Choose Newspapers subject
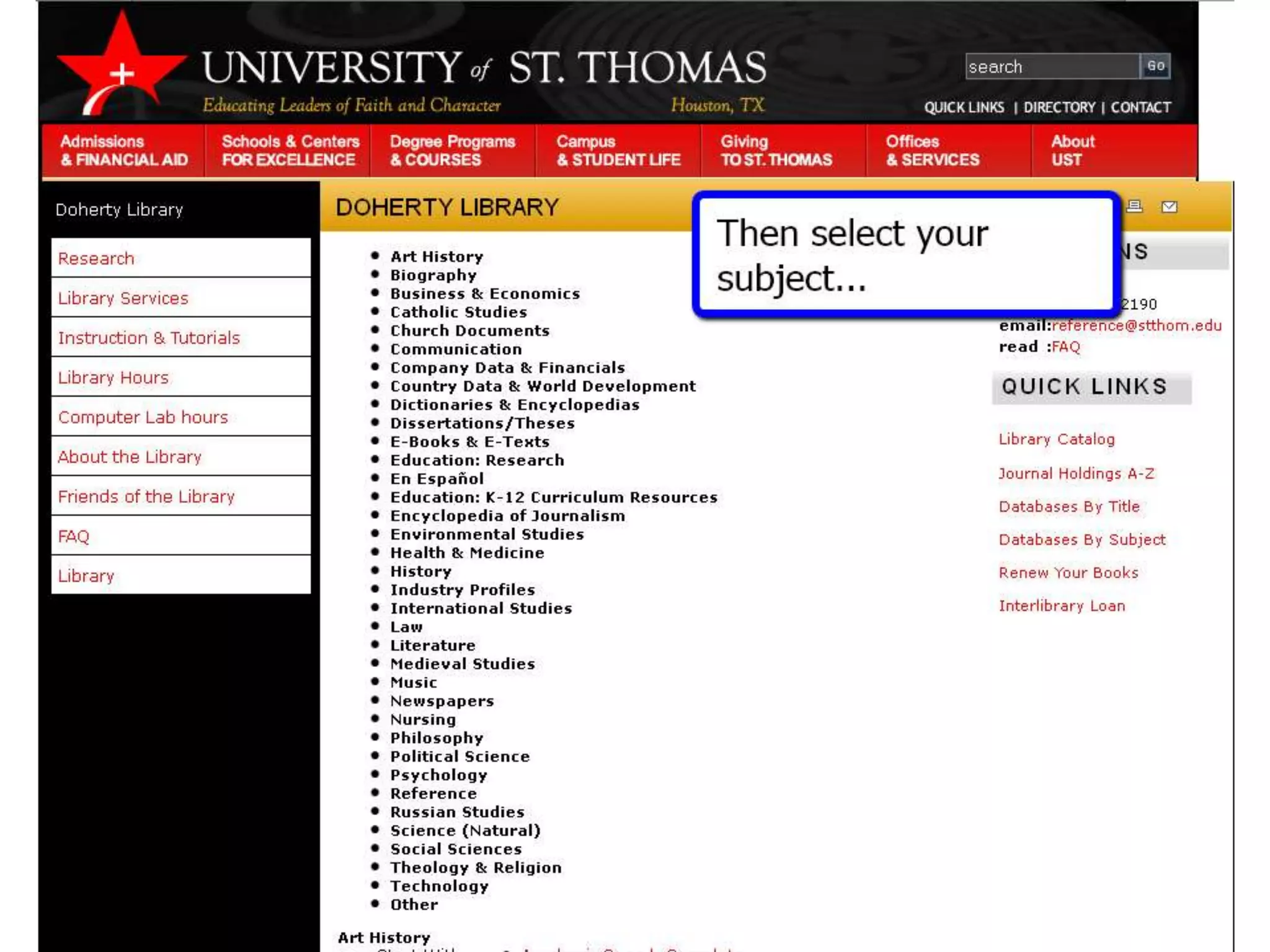Screen dimensions: 1270x952 point(442,701)
